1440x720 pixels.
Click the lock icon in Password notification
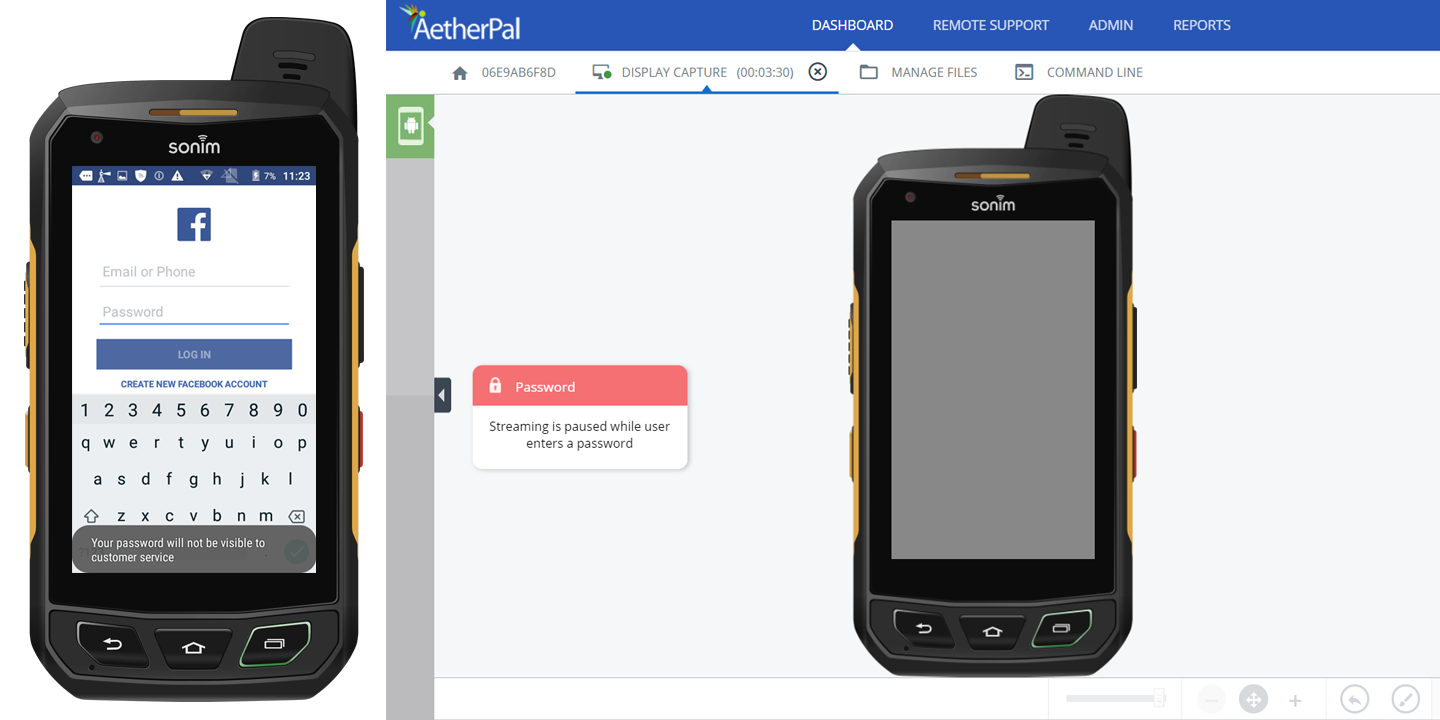tap(495, 385)
